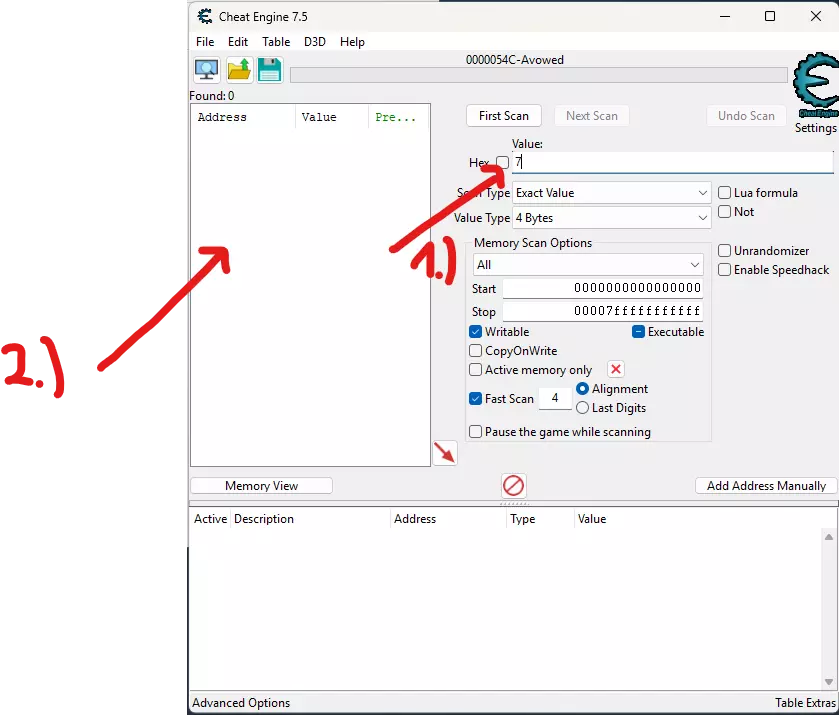Screen dimensions: 839x715
Task: Click the save floppy disk icon
Action: click(x=270, y=70)
